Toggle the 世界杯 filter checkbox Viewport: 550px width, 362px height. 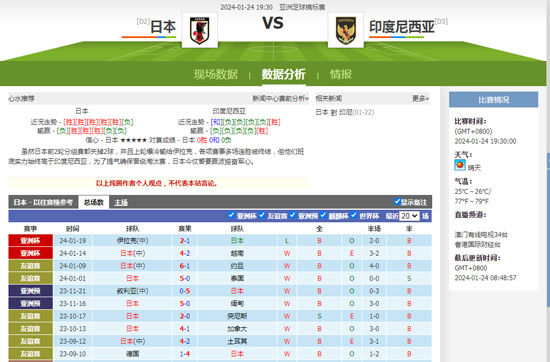pyautogui.click(x=354, y=215)
